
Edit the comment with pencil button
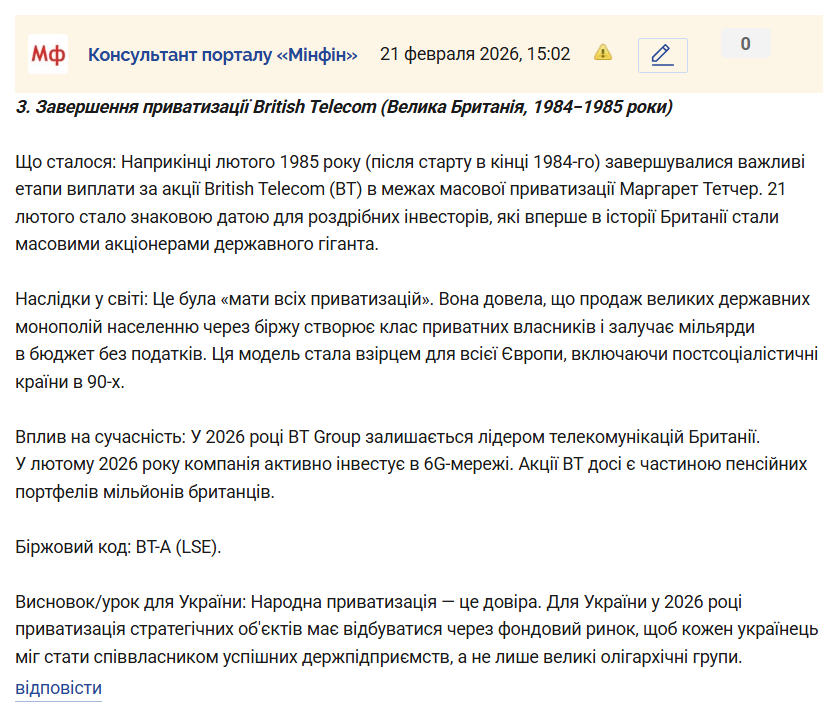pos(662,55)
